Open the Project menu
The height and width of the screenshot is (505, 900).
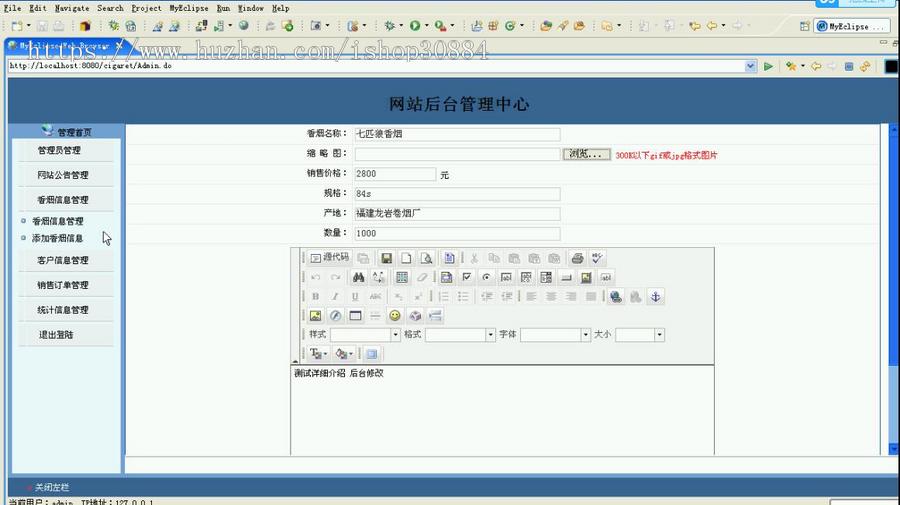point(146,8)
